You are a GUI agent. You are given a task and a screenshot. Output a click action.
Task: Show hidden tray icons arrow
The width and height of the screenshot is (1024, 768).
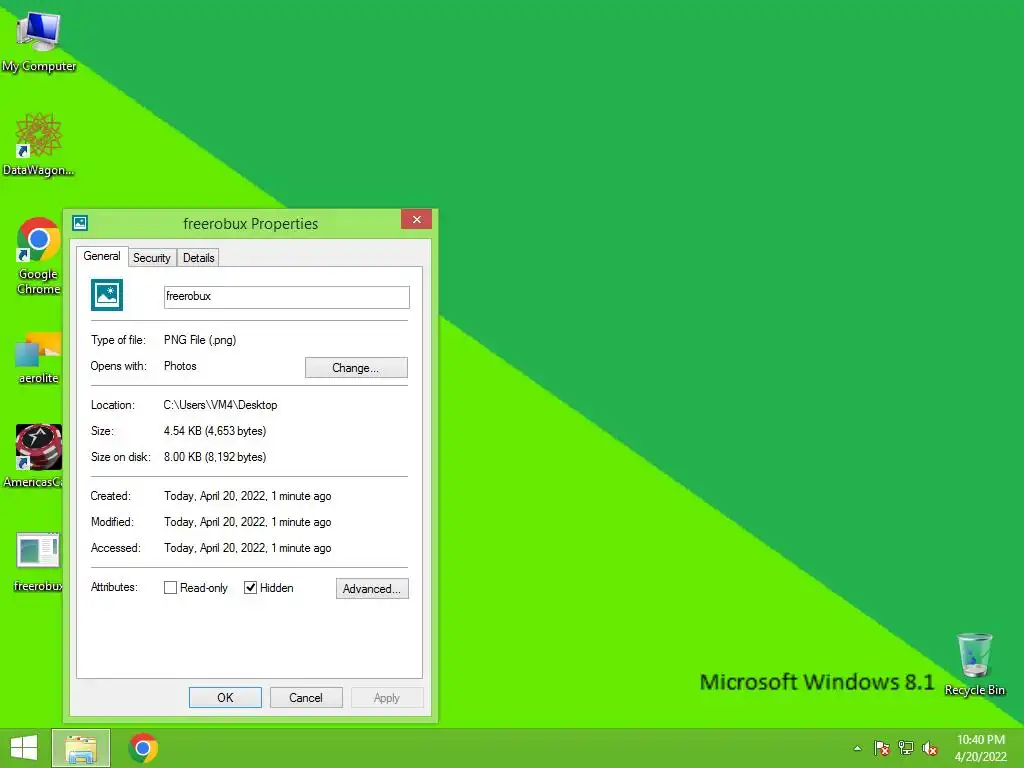(x=857, y=748)
